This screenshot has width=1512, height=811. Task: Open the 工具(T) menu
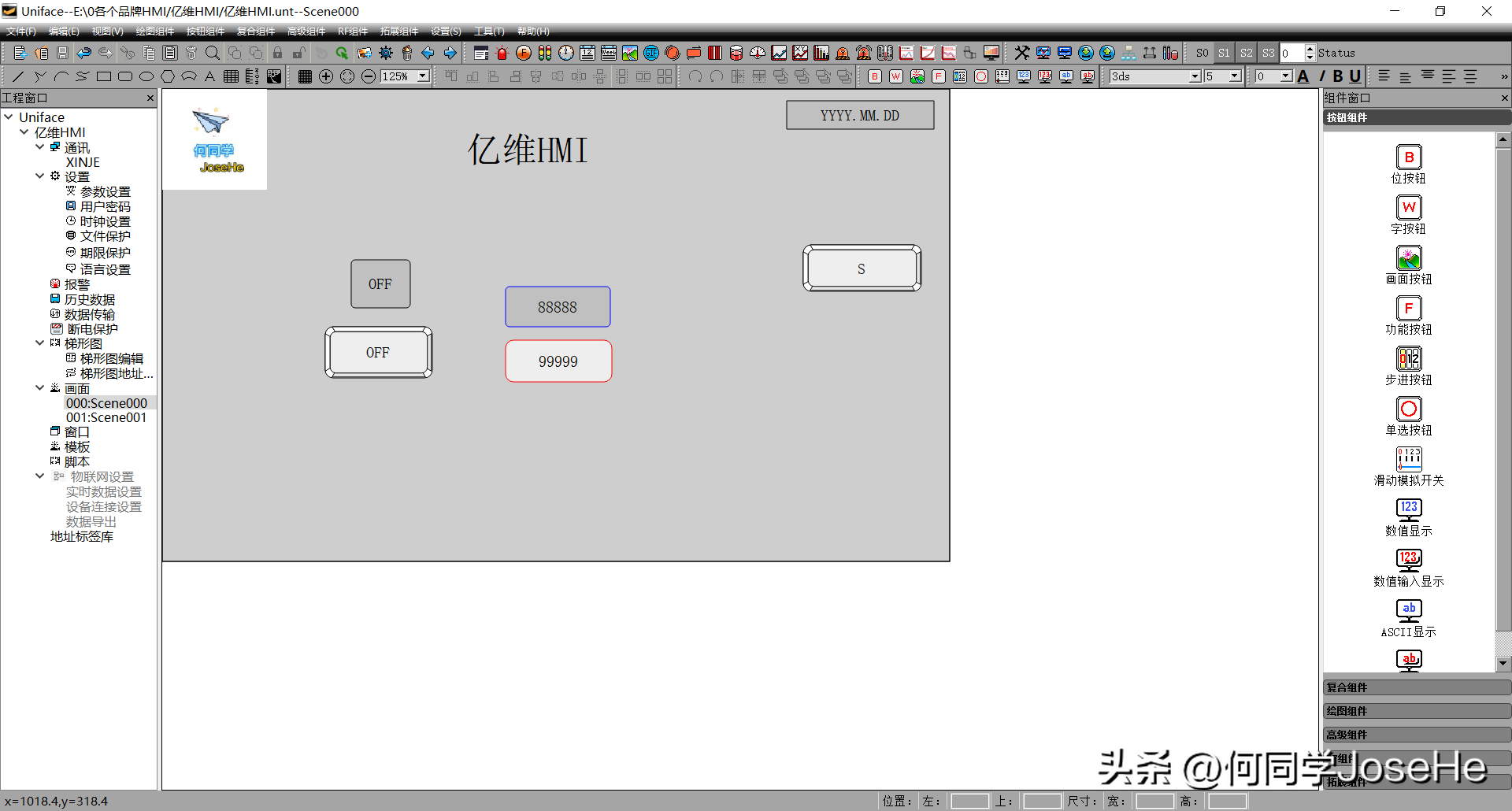pyautogui.click(x=488, y=31)
